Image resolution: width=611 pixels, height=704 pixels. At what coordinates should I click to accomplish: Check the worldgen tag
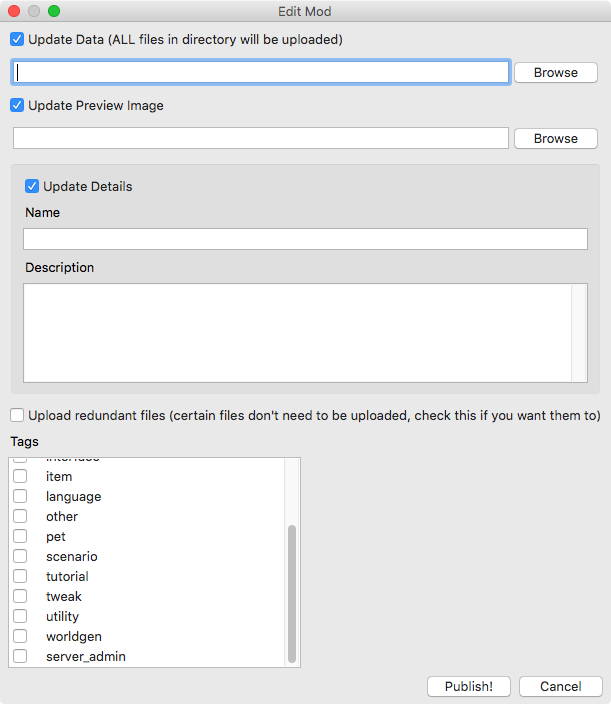(x=20, y=636)
